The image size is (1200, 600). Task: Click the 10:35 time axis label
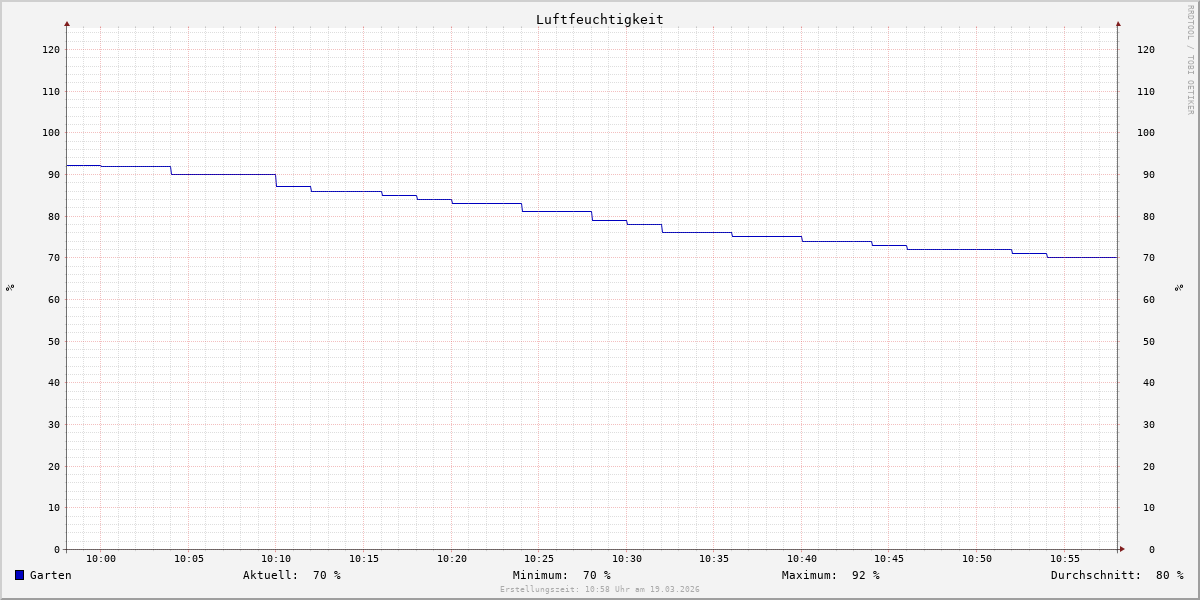[x=715, y=559]
